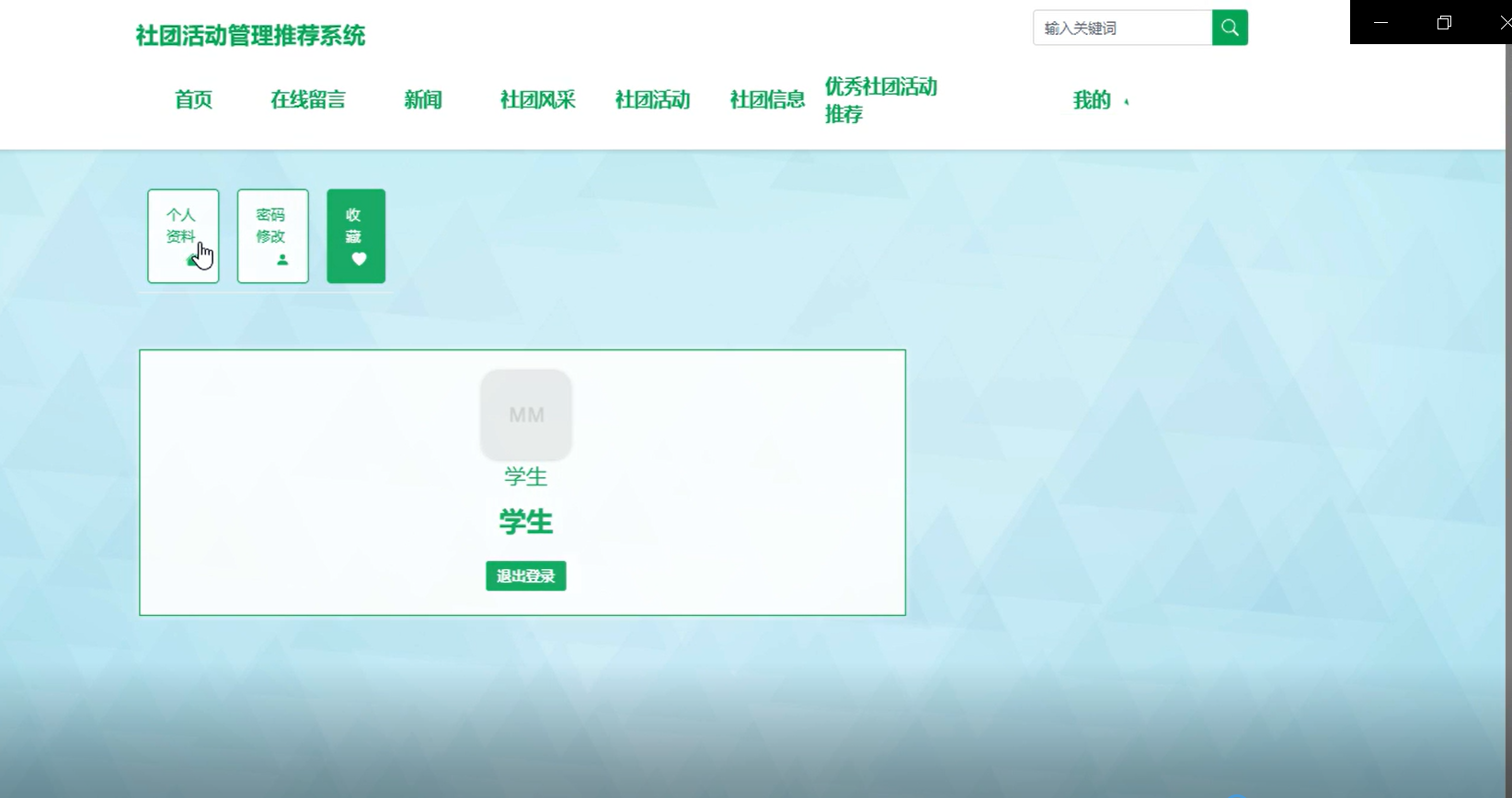Minimize the window

1380,22
